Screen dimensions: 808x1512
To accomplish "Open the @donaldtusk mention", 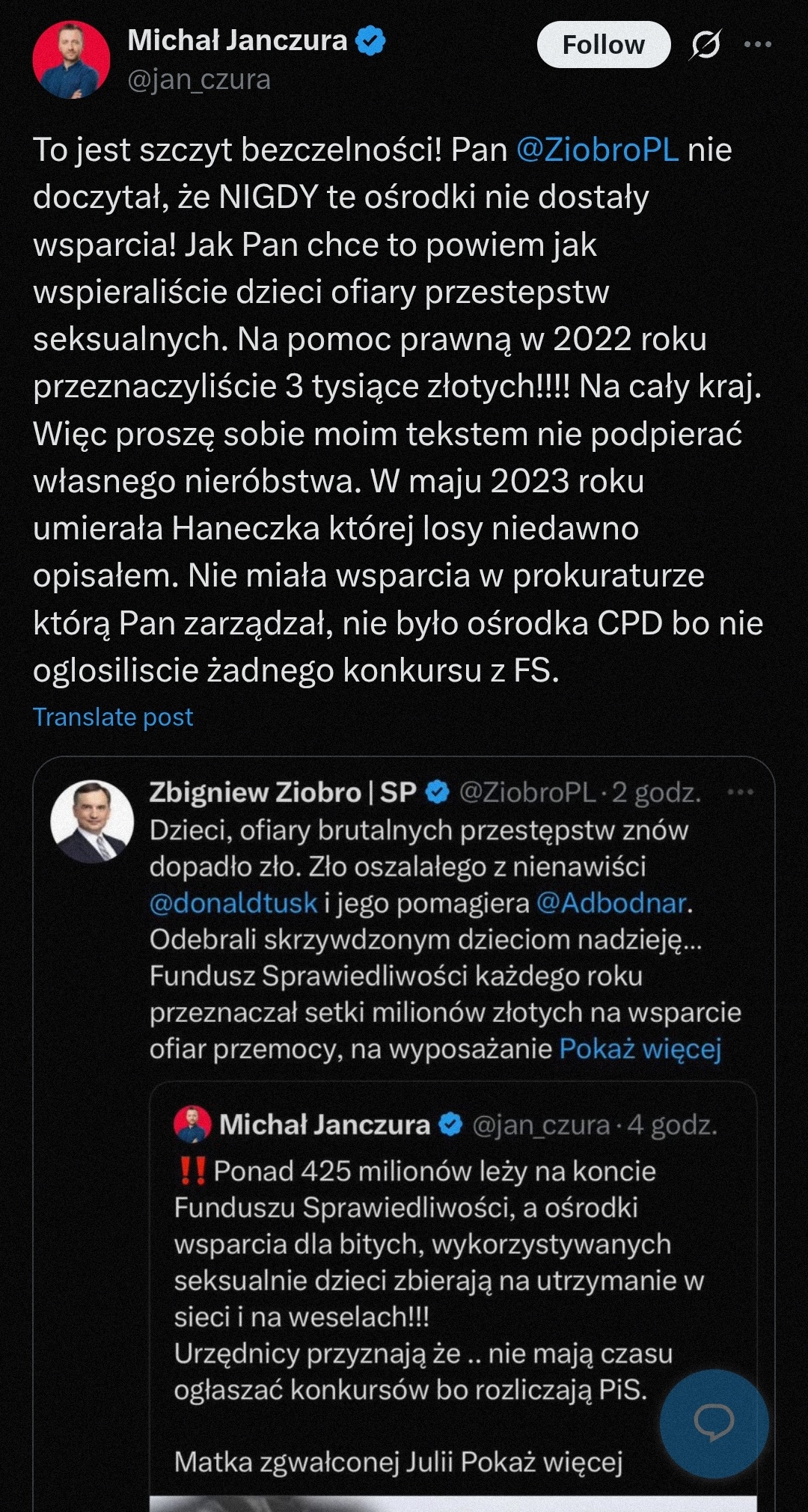I will [233, 903].
